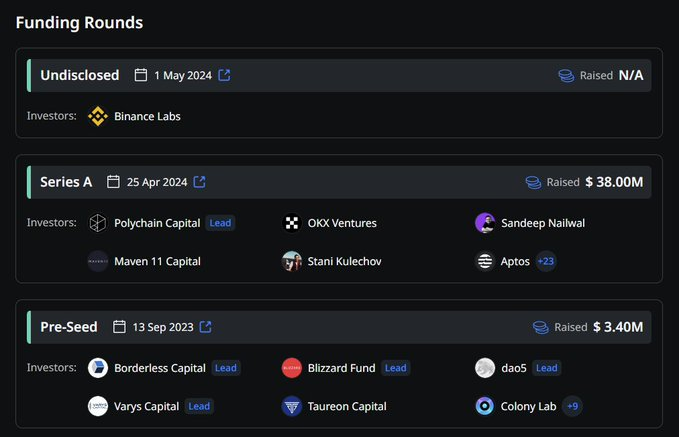679x437 pixels.
Task: Click the Maven 11 Capital logo
Action: coord(98,261)
